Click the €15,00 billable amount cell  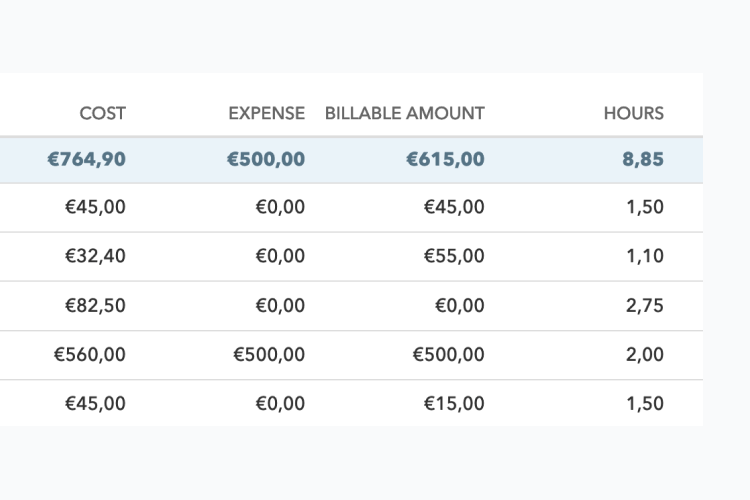[x=454, y=403]
